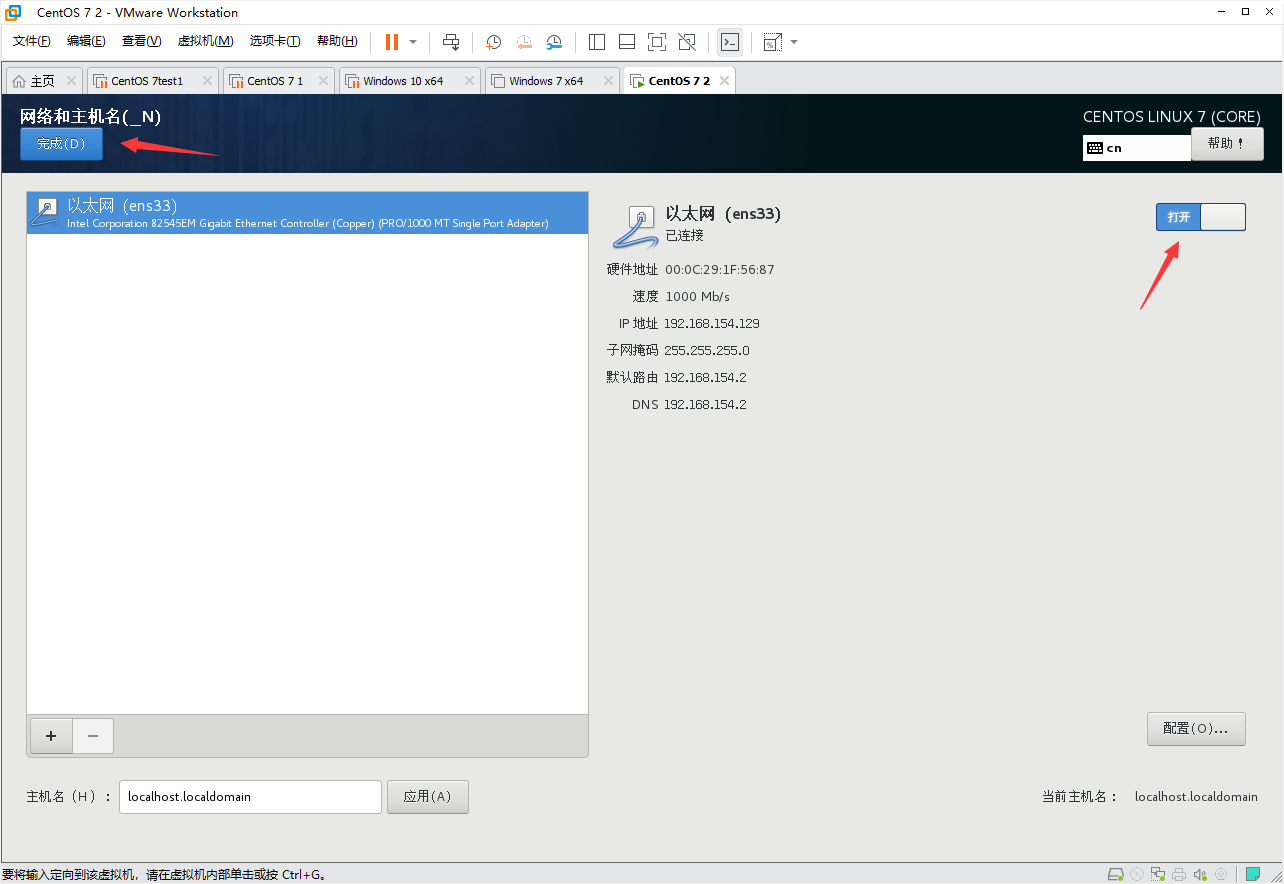Open the power options dropdown arrow

(413, 42)
